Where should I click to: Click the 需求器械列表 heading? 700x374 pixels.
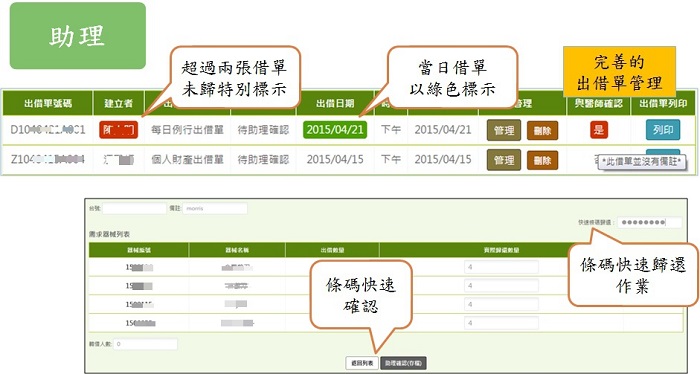click(109, 234)
